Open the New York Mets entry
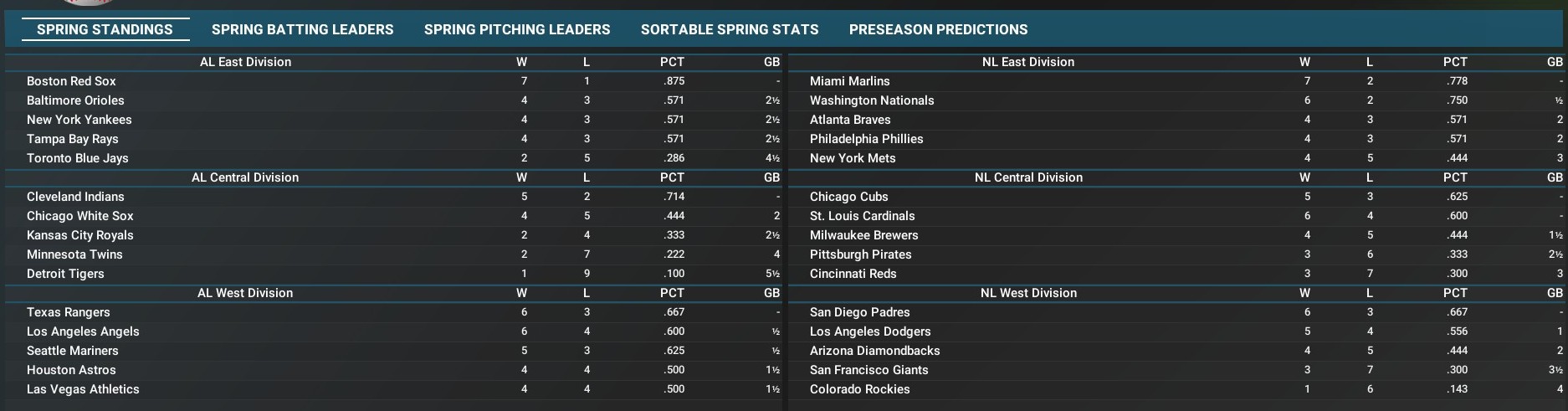The width and height of the screenshot is (1568, 411). coord(852,158)
